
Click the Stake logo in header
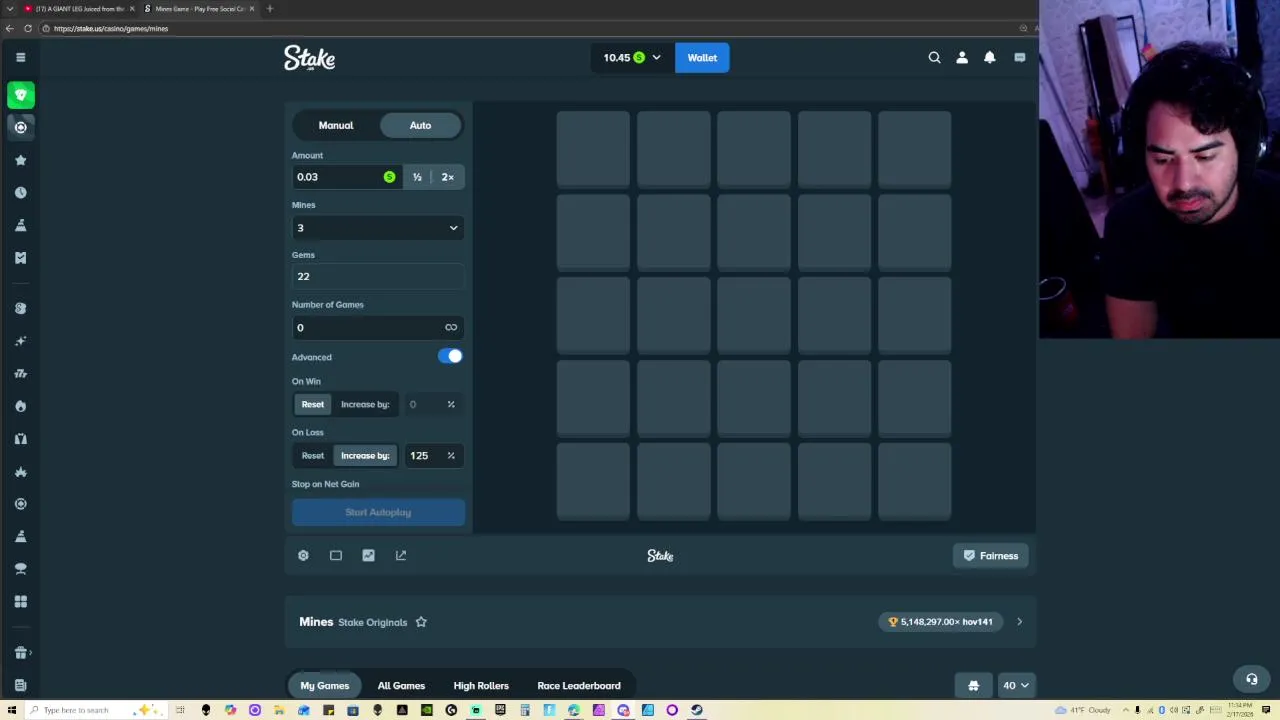pos(309,58)
